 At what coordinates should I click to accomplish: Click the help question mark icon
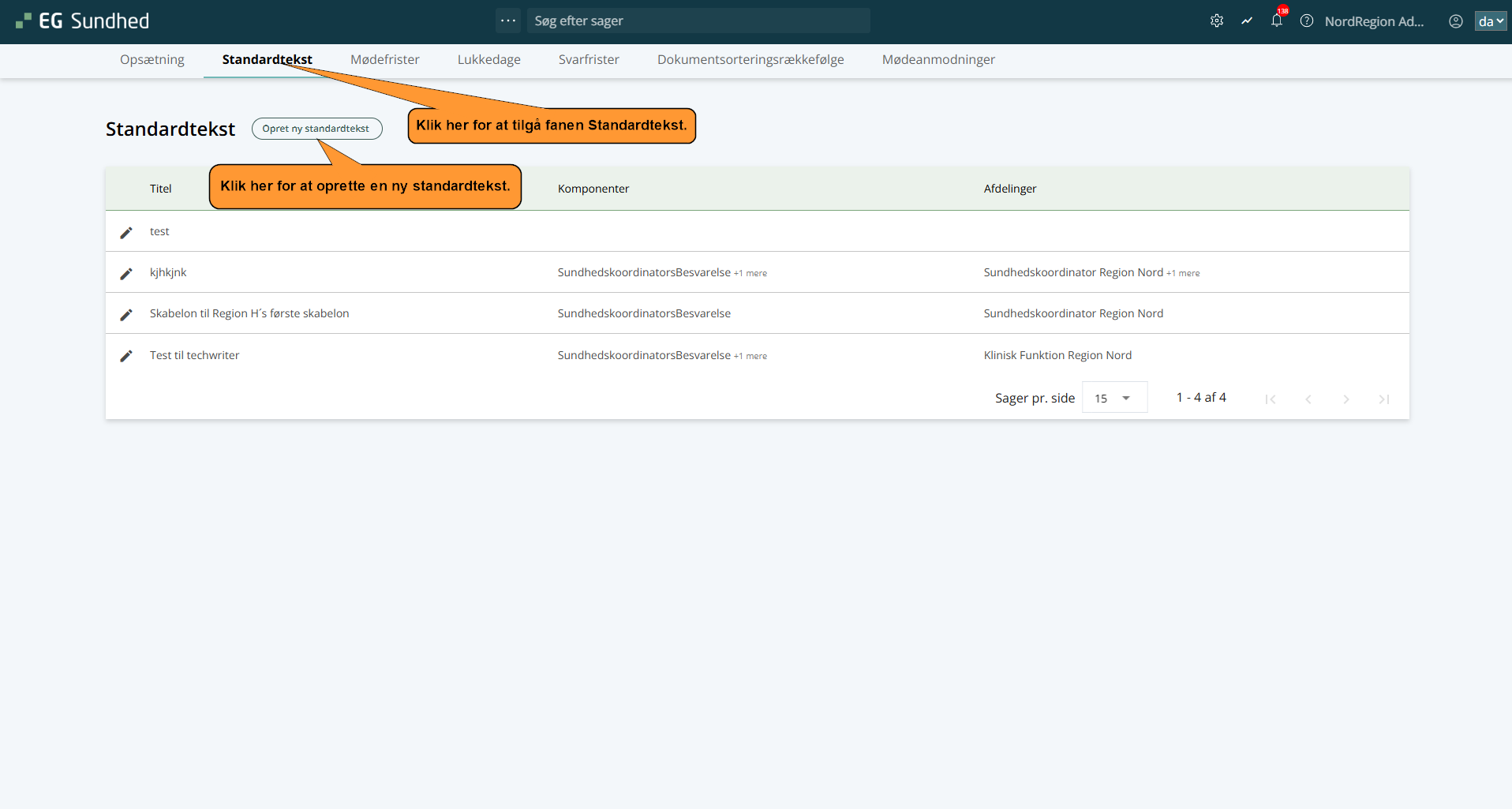(1306, 21)
